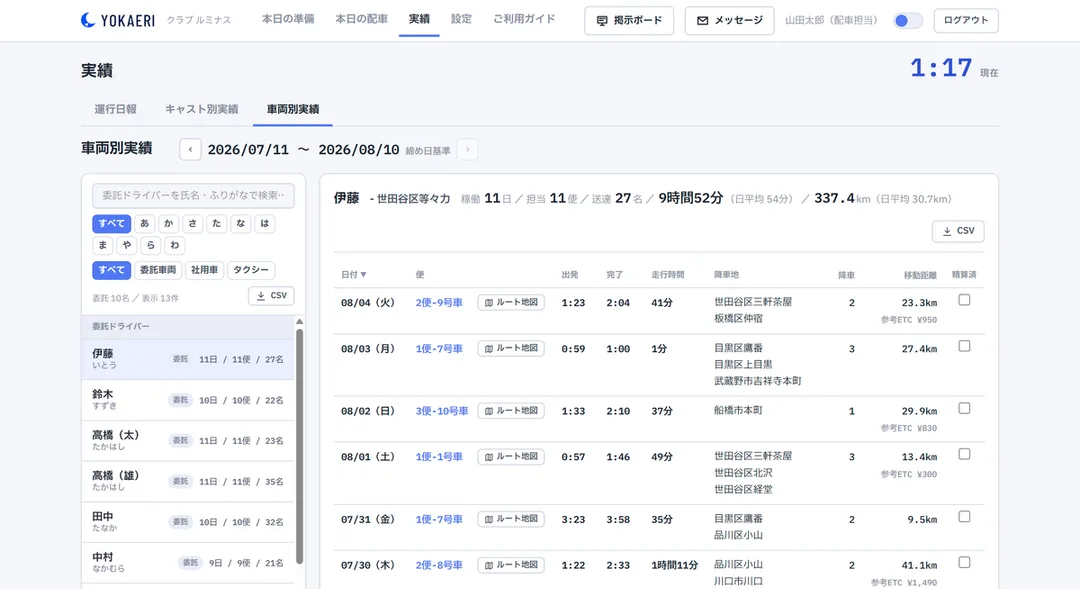Filter drivers by あ

coord(145,223)
